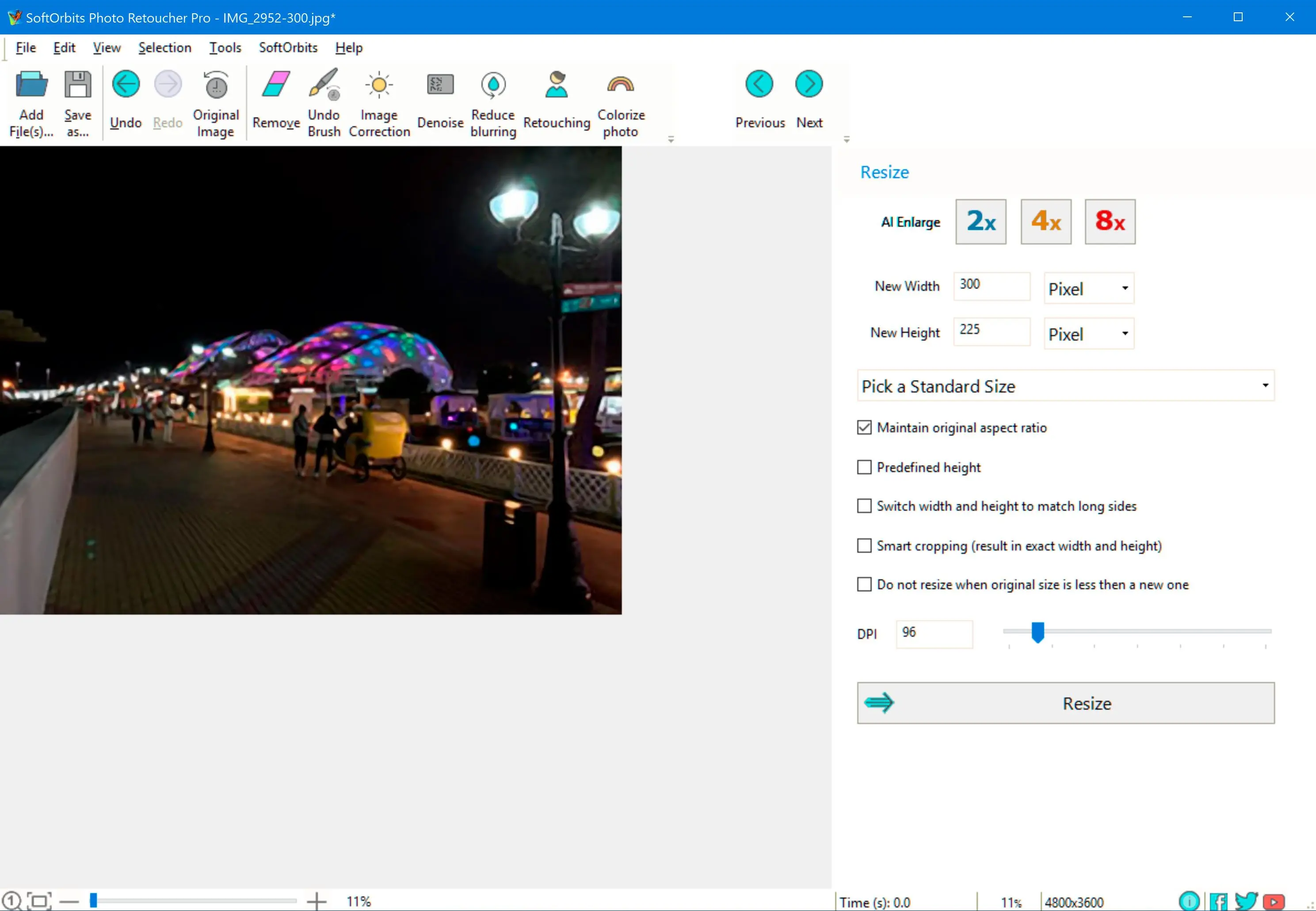Open the View menu

[105, 47]
